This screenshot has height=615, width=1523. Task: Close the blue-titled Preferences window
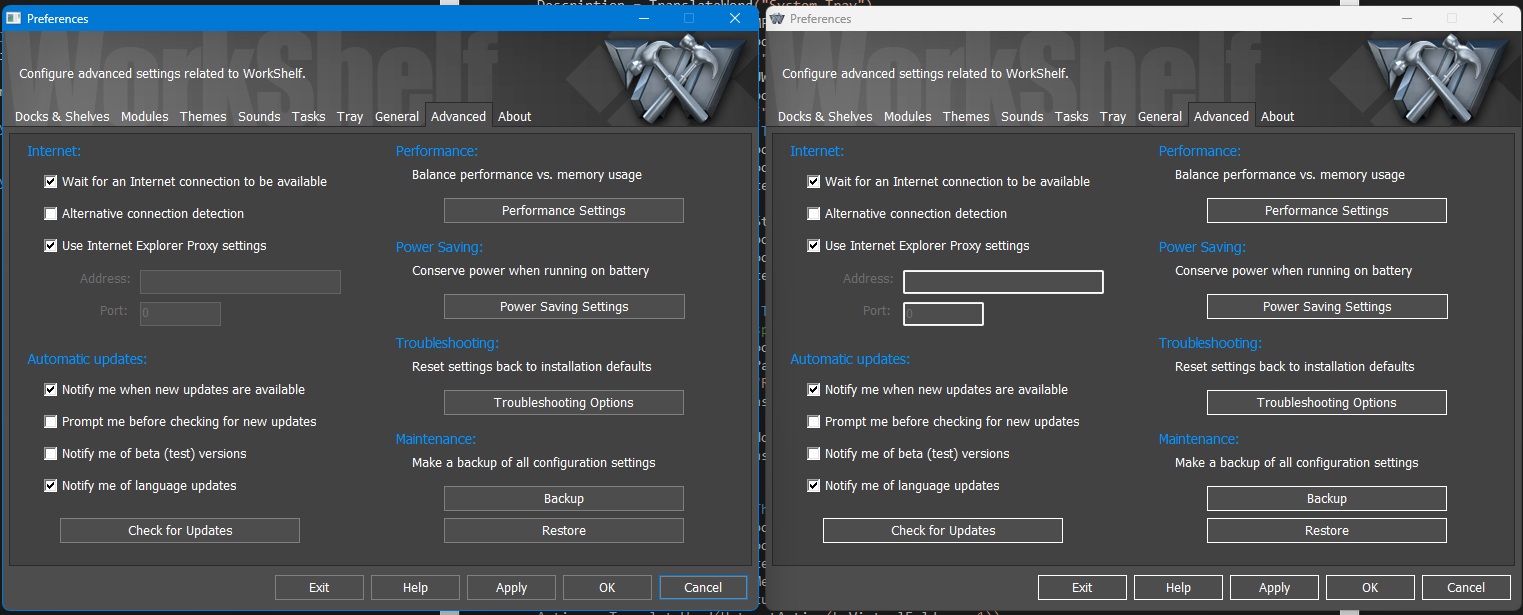(735, 18)
